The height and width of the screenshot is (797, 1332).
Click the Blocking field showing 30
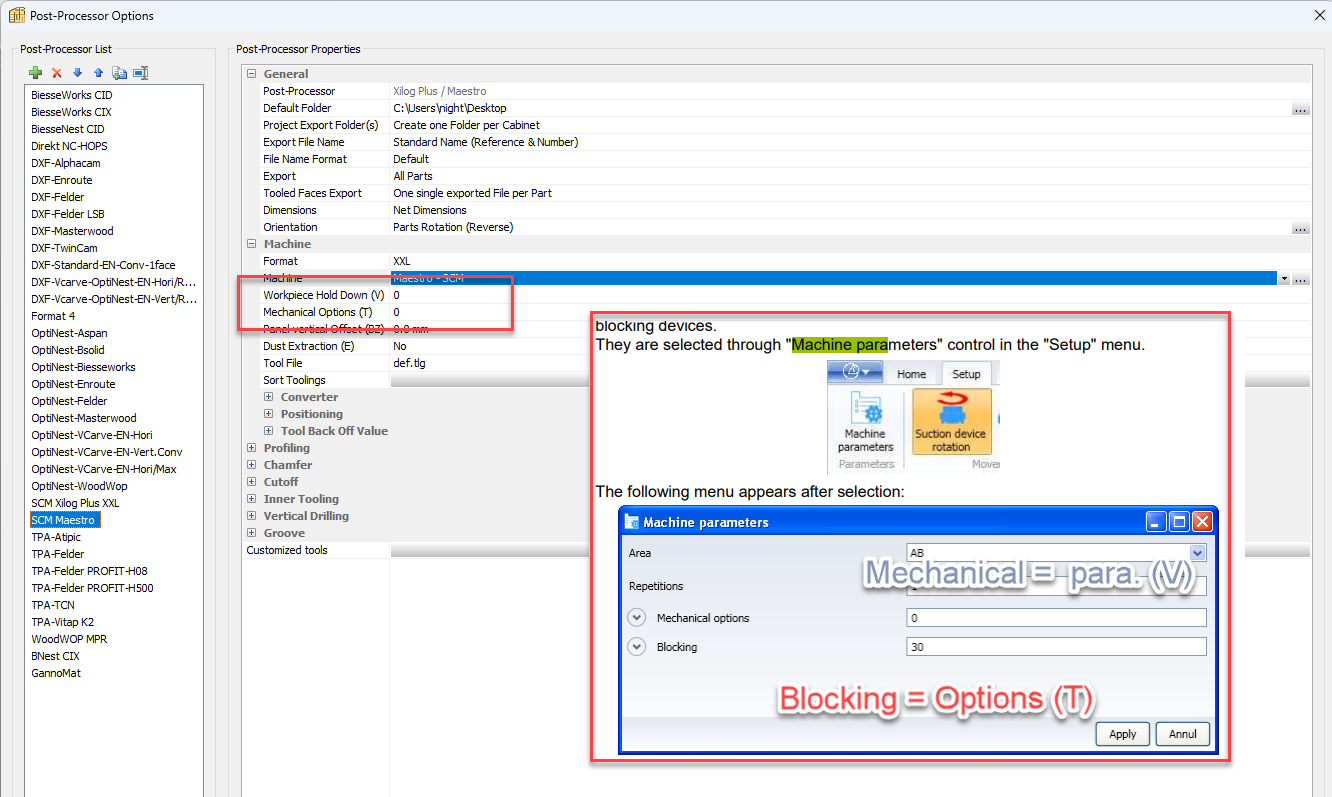[1056, 647]
